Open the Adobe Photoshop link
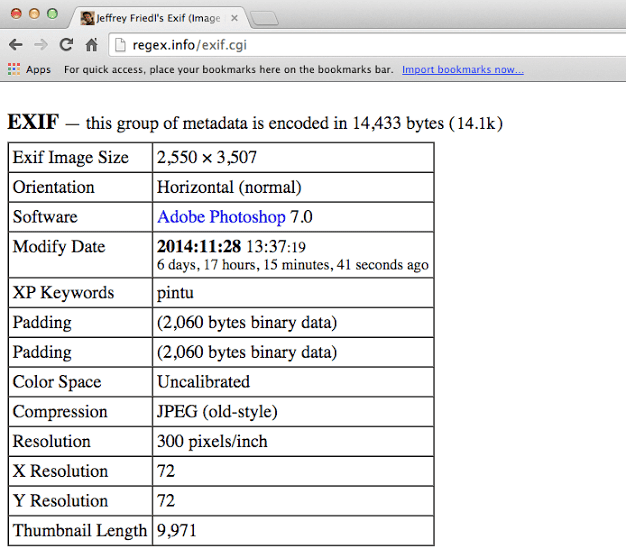 click(x=221, y=217)
